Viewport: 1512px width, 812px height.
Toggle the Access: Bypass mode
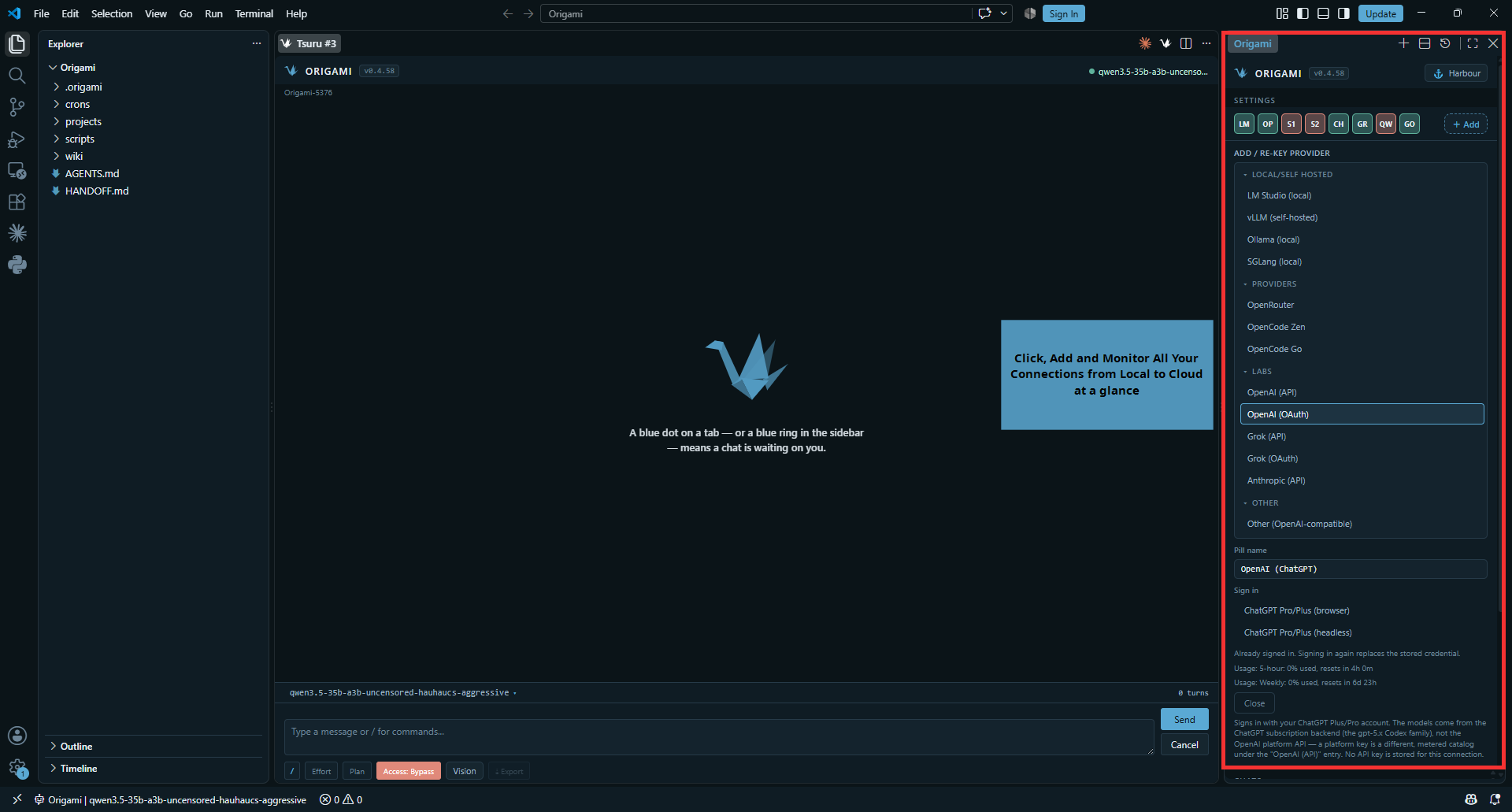(x=408, y=771)
